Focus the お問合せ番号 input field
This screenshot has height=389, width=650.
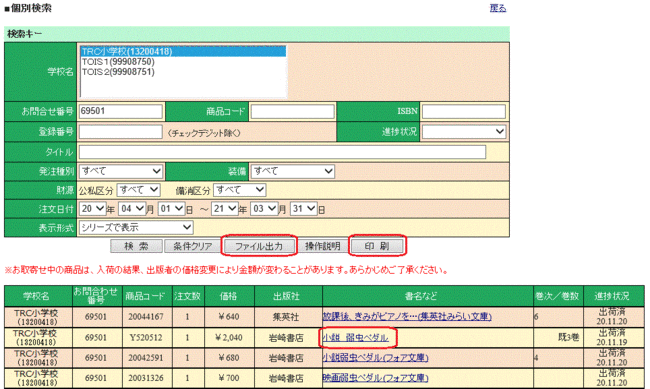click(121, 111)
